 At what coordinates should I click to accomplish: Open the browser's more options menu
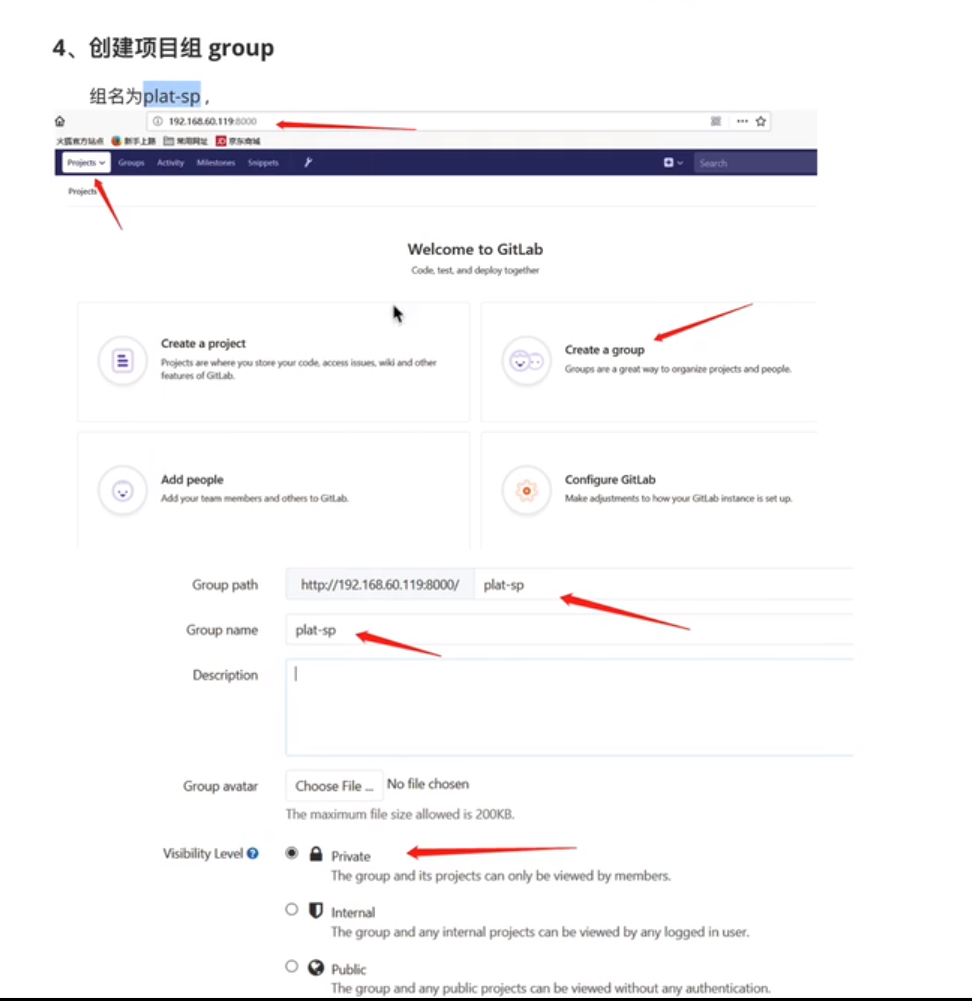740,120
